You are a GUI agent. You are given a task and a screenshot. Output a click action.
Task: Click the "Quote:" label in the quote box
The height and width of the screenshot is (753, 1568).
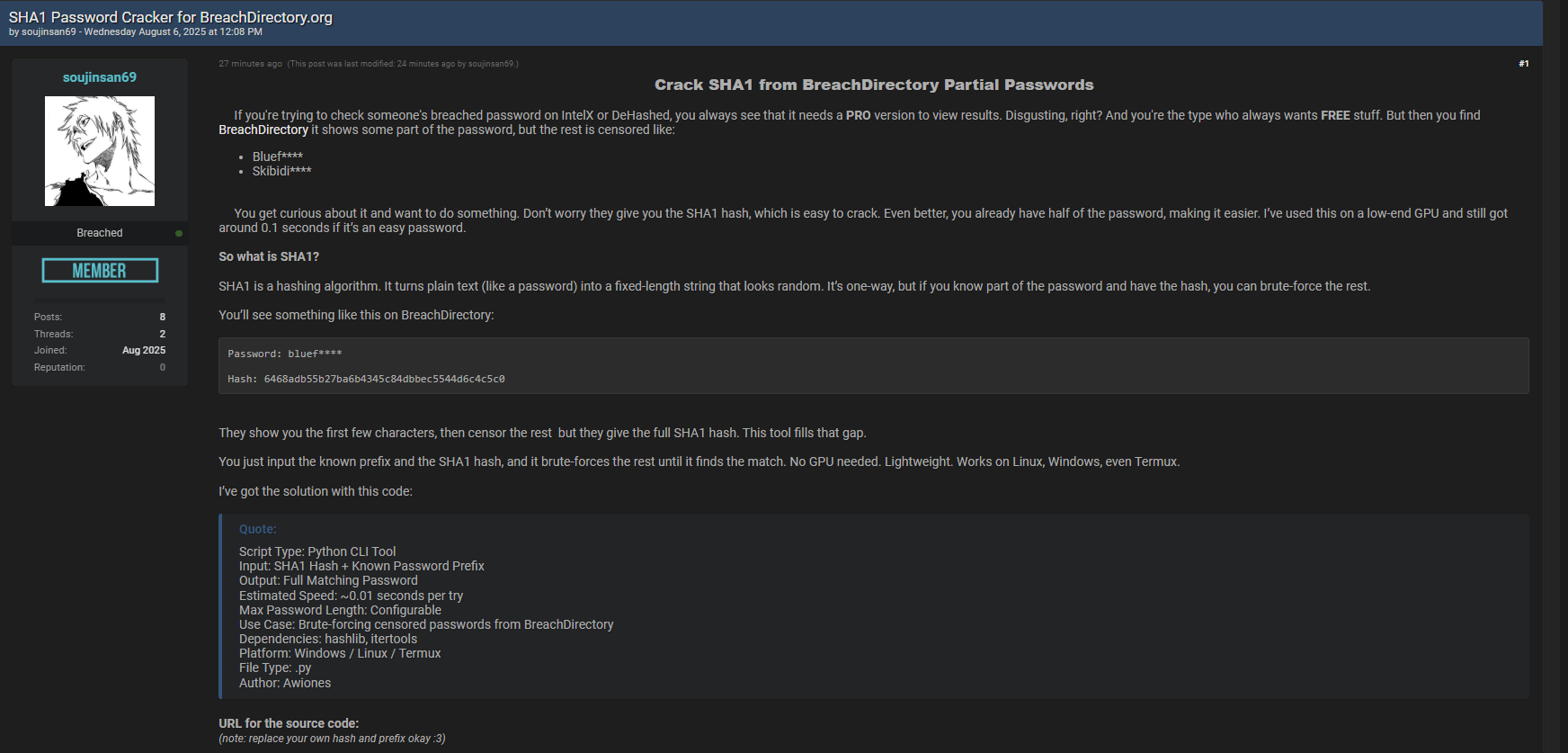tap(257, 530)
